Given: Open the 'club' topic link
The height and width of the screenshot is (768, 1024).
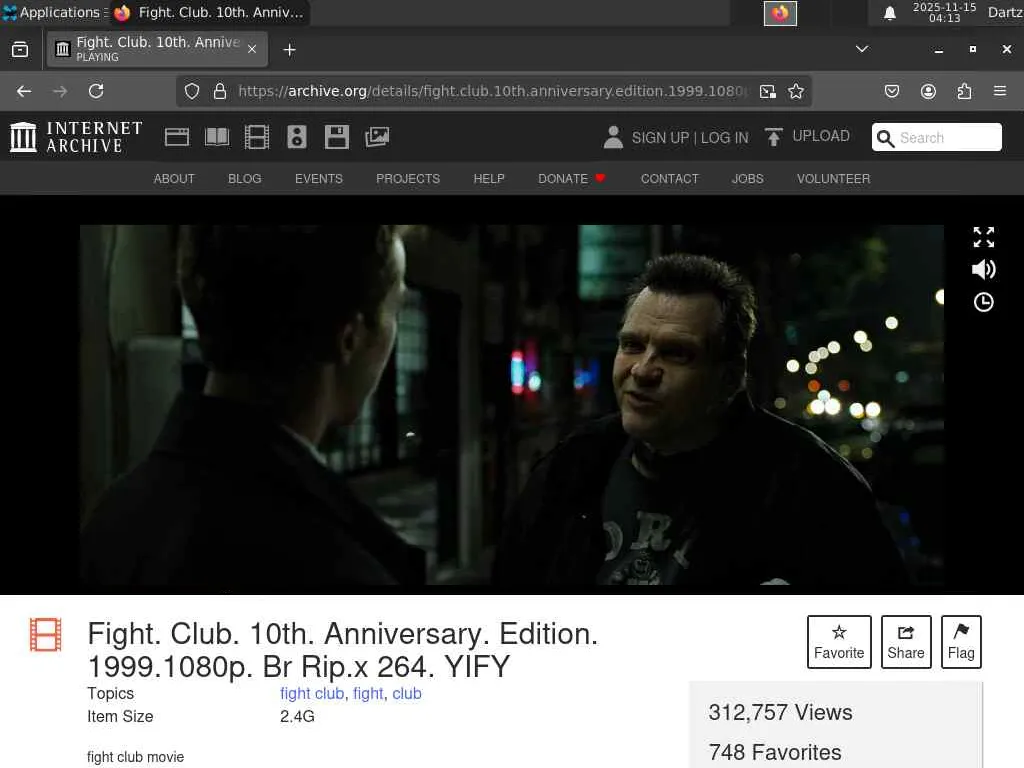Looking at the screenshot, I should point(407,694).
